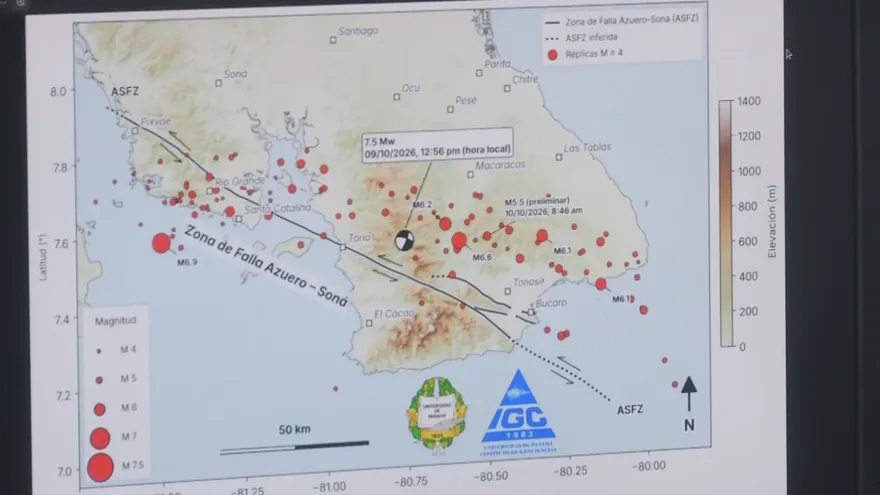This screenshot has width=880, height=495.
Task: Click the Búcaro town label
Action: click(551, 303)
